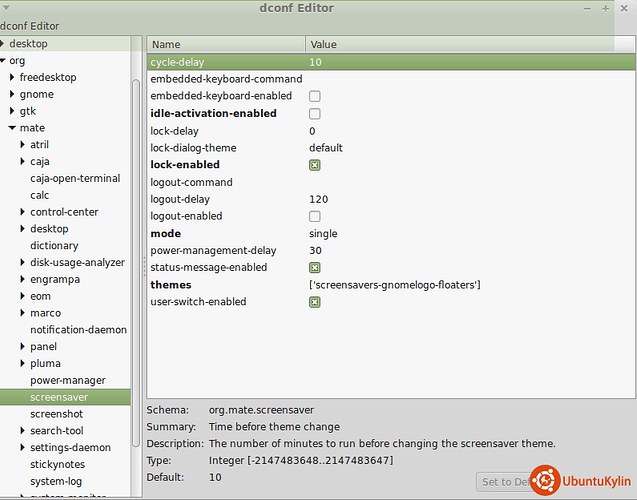
Task: Expand the control-center tree node
Action: coord(22,212)
